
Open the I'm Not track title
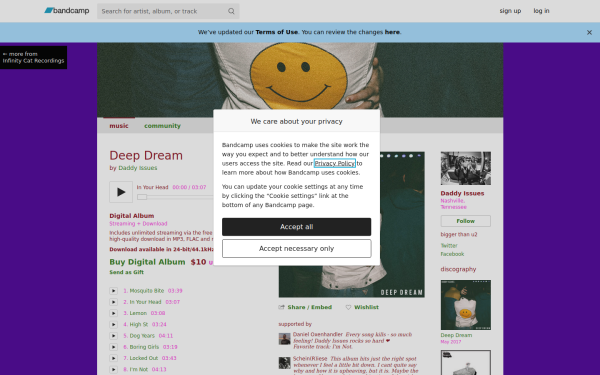coord(139,369)
